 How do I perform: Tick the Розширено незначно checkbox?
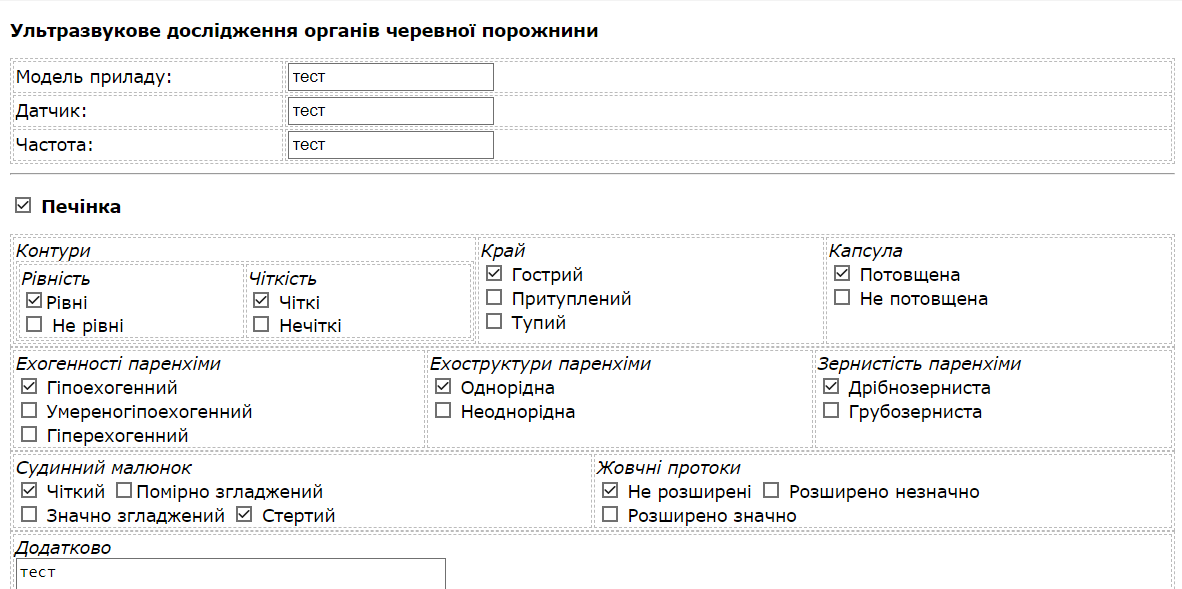pos(771,490)
